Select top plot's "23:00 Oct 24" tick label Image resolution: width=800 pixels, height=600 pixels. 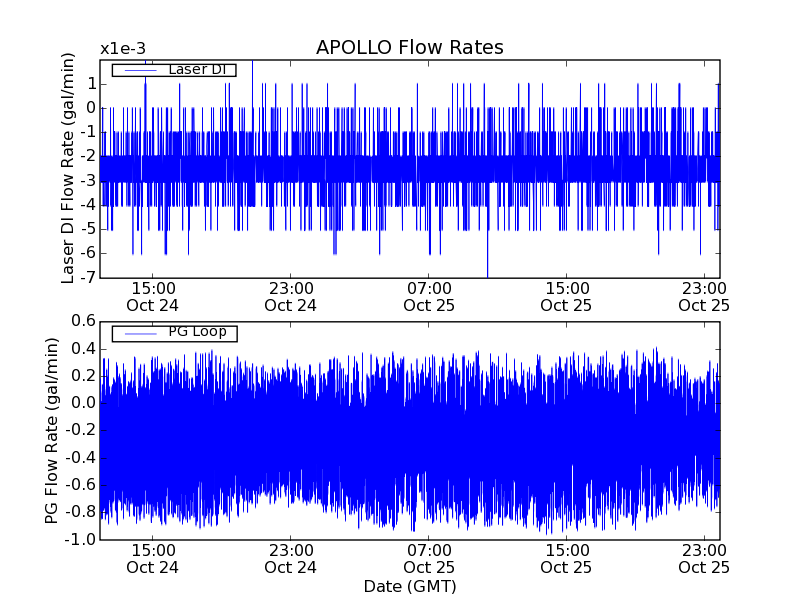point(291,296)
